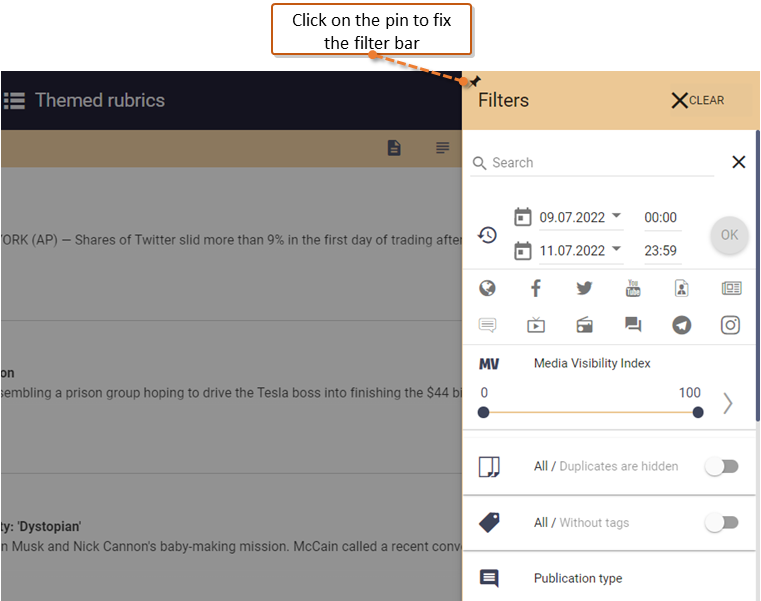Click the filter panel vertical scrollbar

coord(757,276)
